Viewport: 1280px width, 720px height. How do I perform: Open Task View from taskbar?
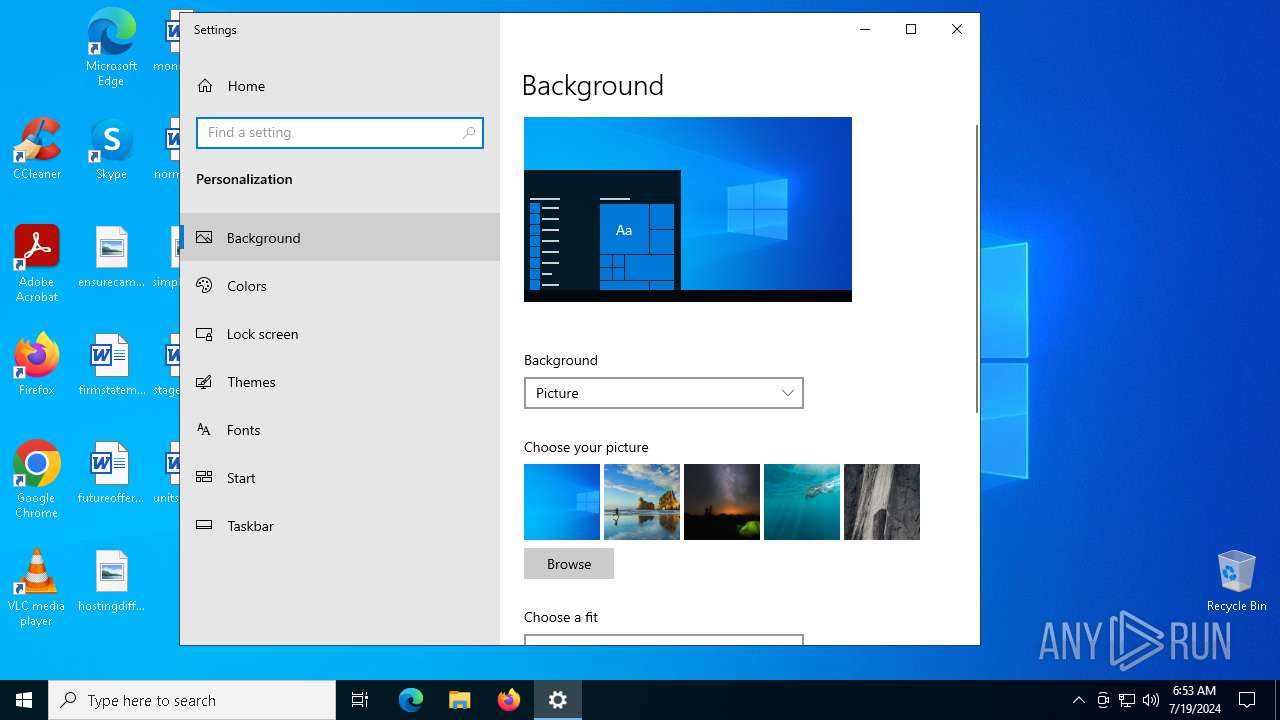click(360, 700)
